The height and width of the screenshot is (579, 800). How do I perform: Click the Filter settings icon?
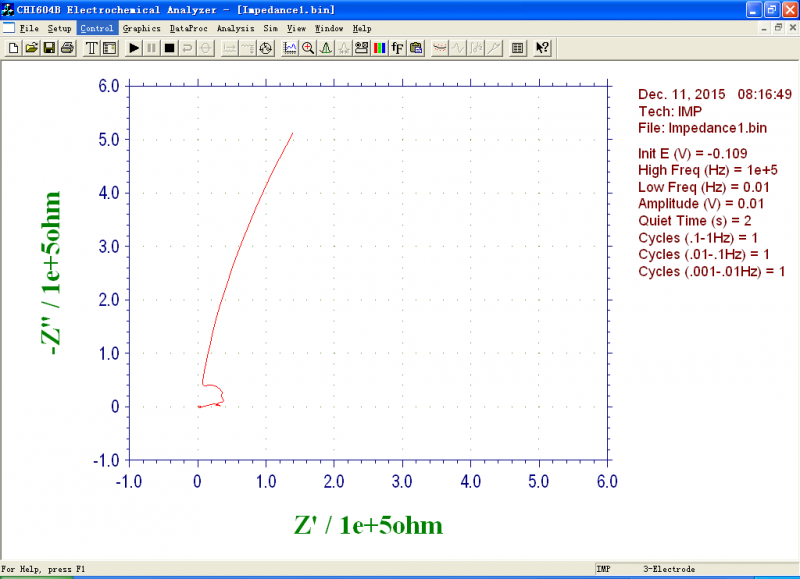pyautogui.click(x=247, y=48)
